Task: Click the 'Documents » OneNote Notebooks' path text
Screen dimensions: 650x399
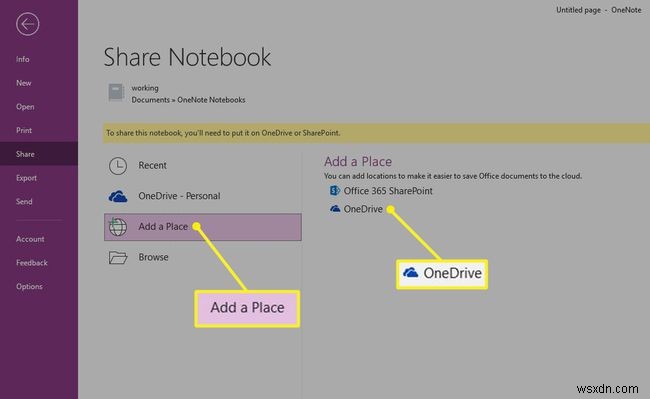Action: click(188, 100)
